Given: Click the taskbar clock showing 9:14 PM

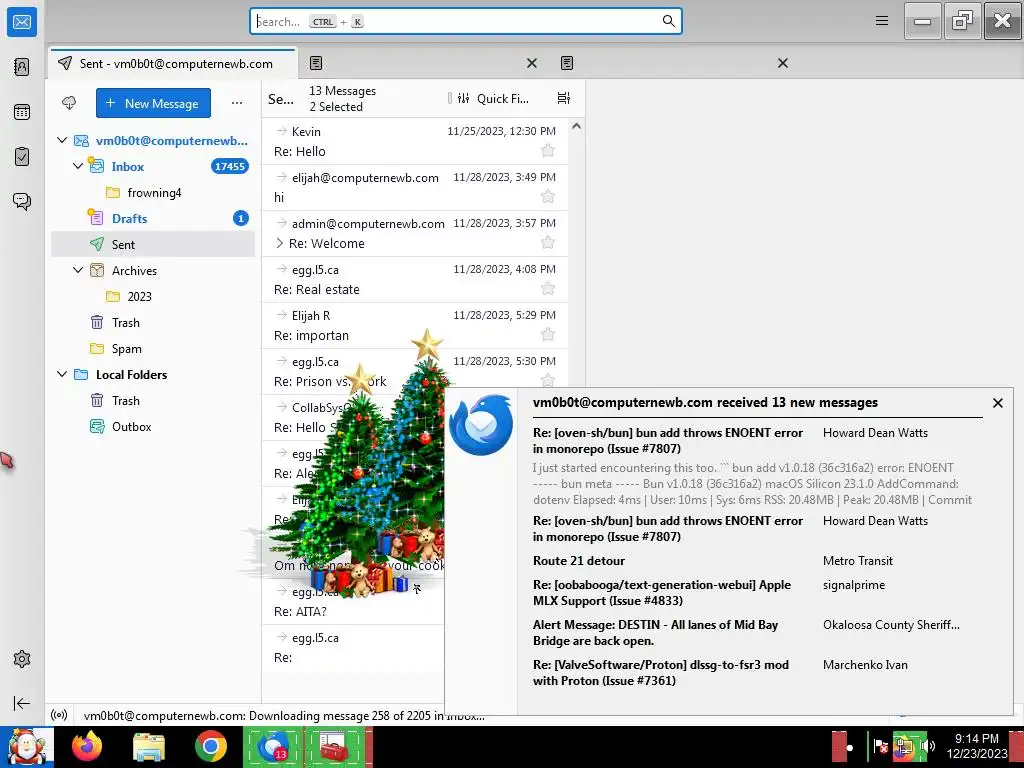Looking at the screenshot, I should tap(977, 746).
